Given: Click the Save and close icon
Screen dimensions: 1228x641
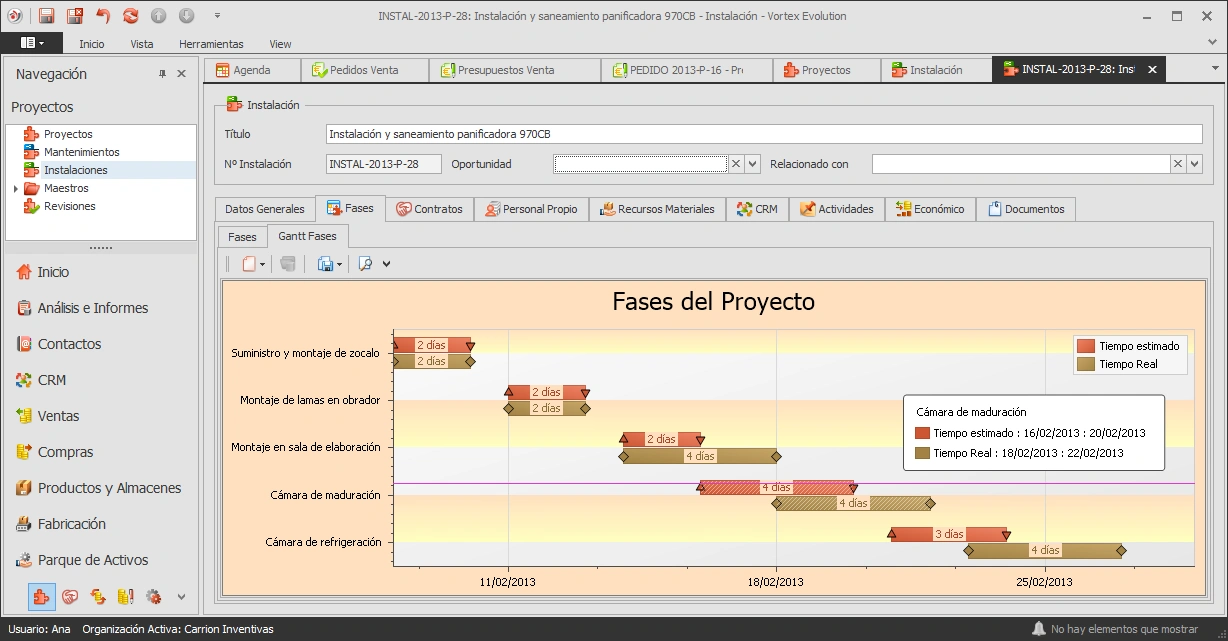Looking at the screenshot, I should [75, 16].
